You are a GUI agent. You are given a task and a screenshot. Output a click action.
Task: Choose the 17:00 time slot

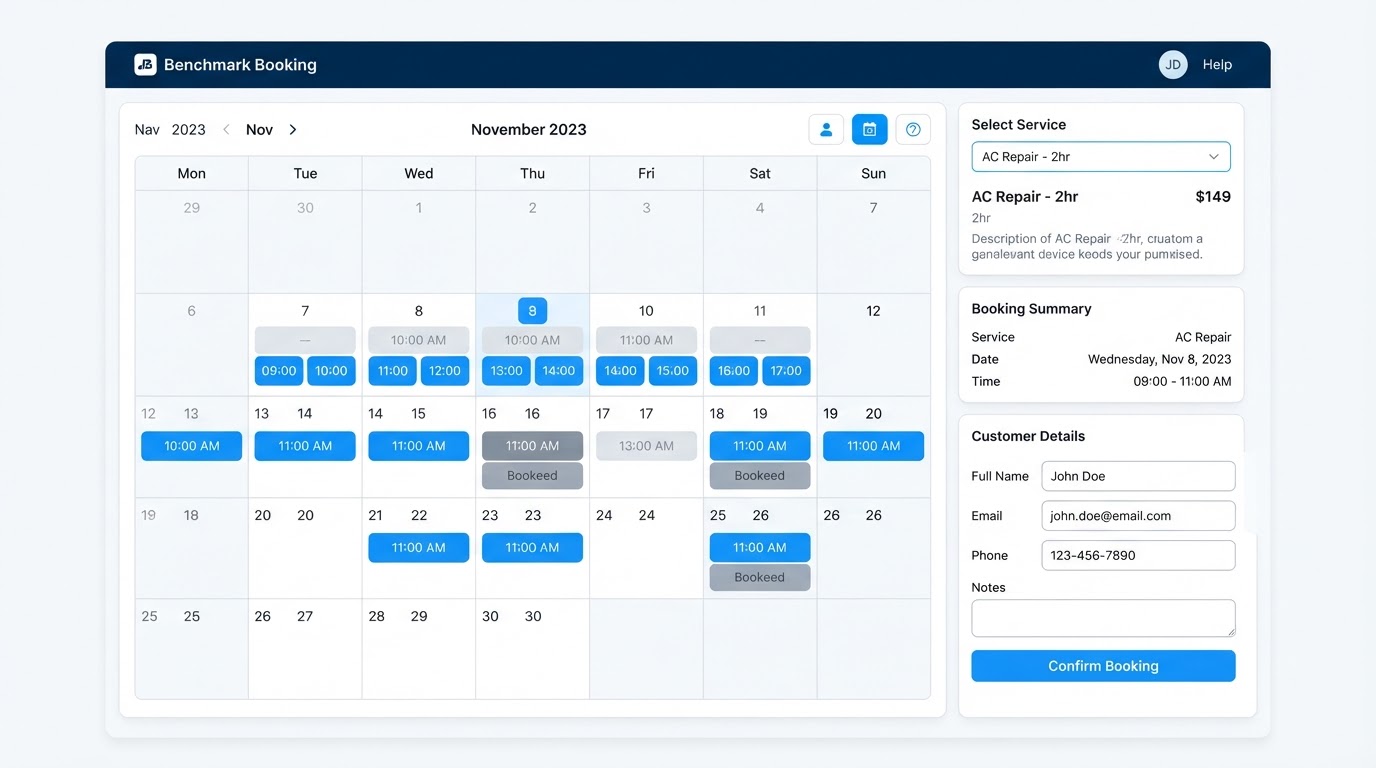[786, 371]
